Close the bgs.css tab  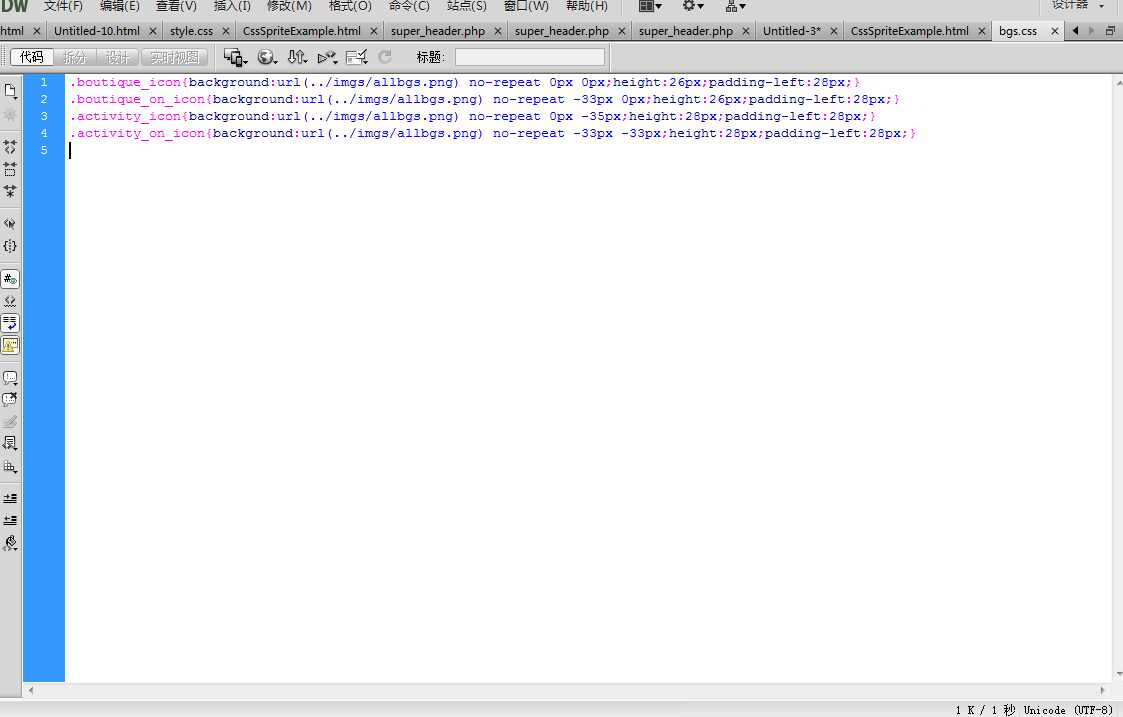tap(1054, 32)
